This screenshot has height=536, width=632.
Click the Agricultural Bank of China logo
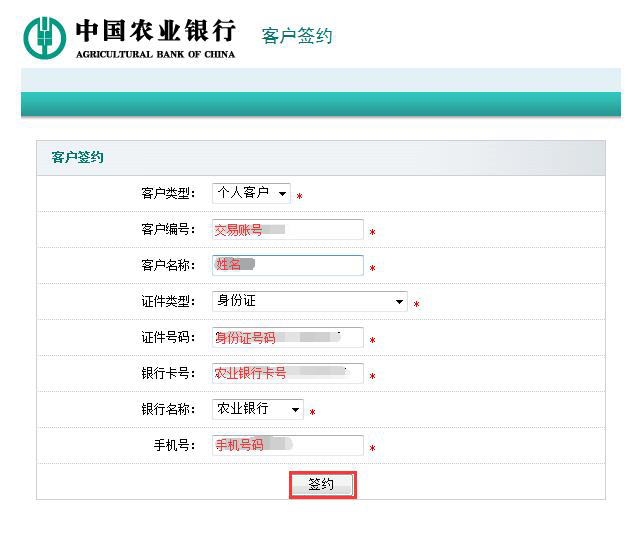pos(44,38)
